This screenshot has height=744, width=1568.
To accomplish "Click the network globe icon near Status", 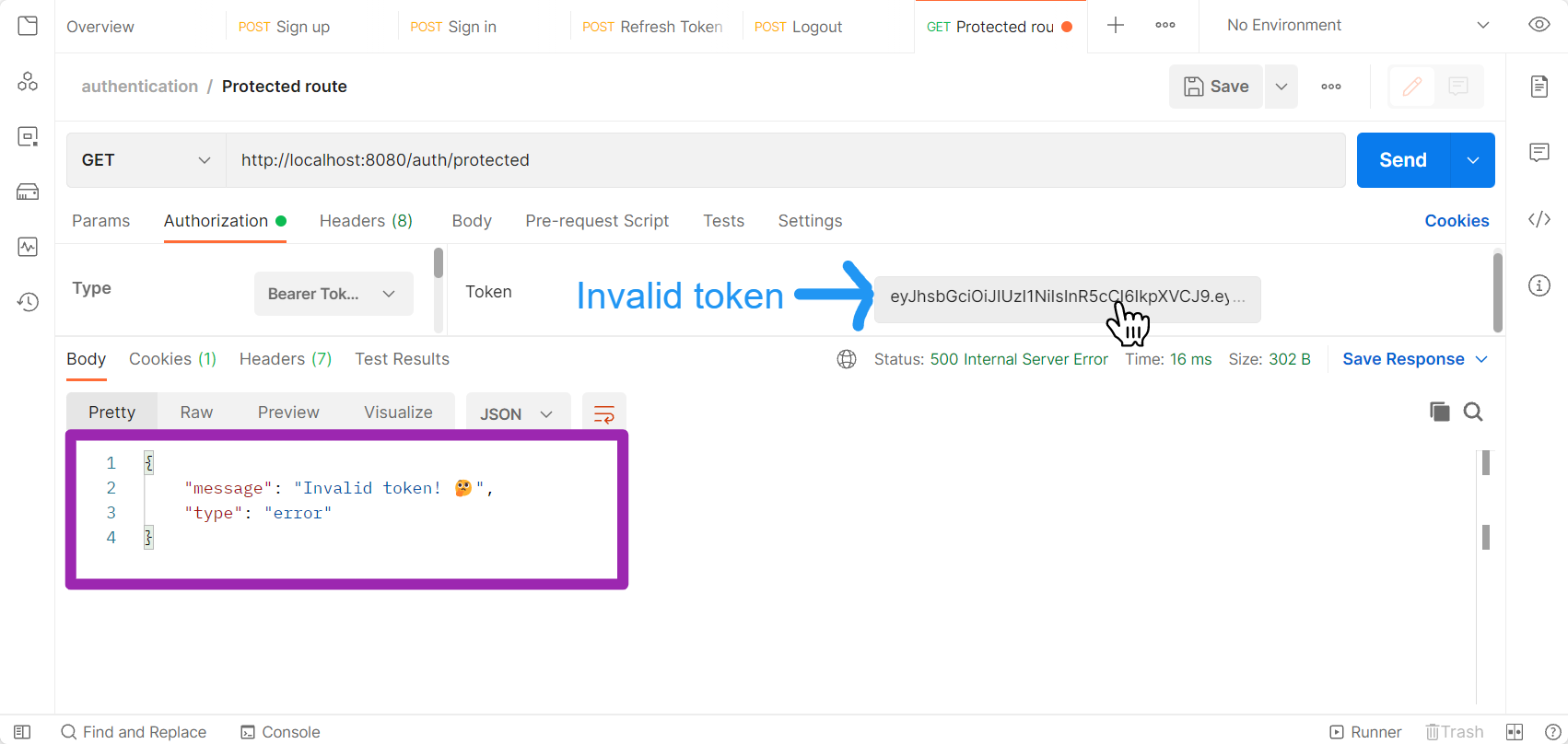I will click(847, 359).
